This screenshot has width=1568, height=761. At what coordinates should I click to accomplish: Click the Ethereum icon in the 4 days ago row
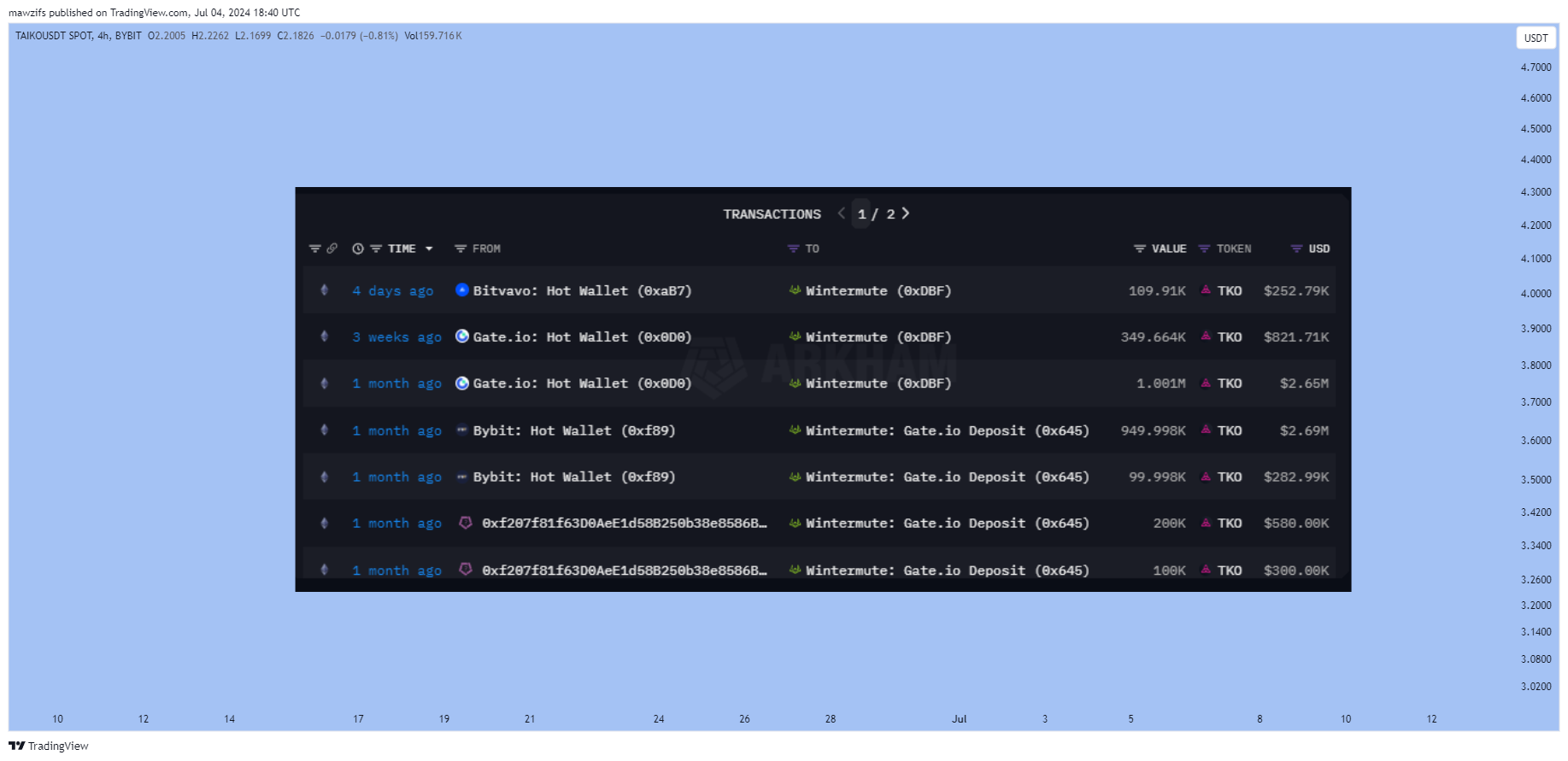pos(324,290)
